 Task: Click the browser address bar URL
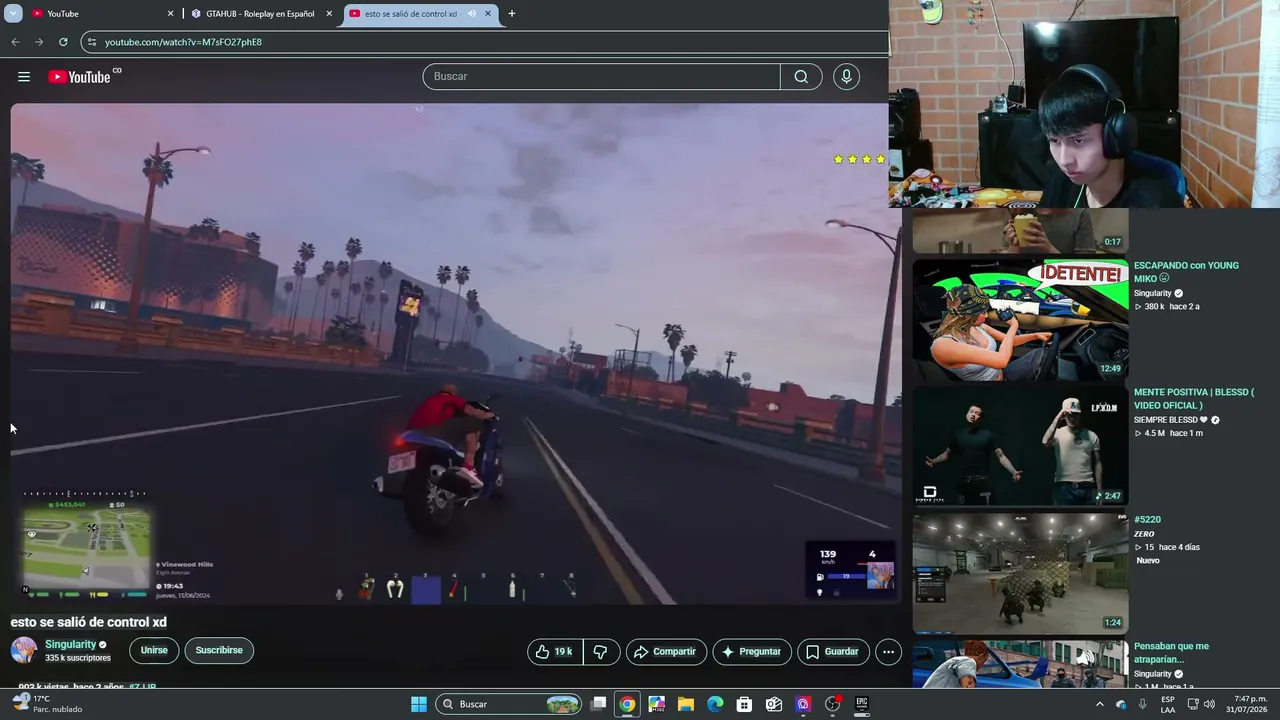[184, 42]
